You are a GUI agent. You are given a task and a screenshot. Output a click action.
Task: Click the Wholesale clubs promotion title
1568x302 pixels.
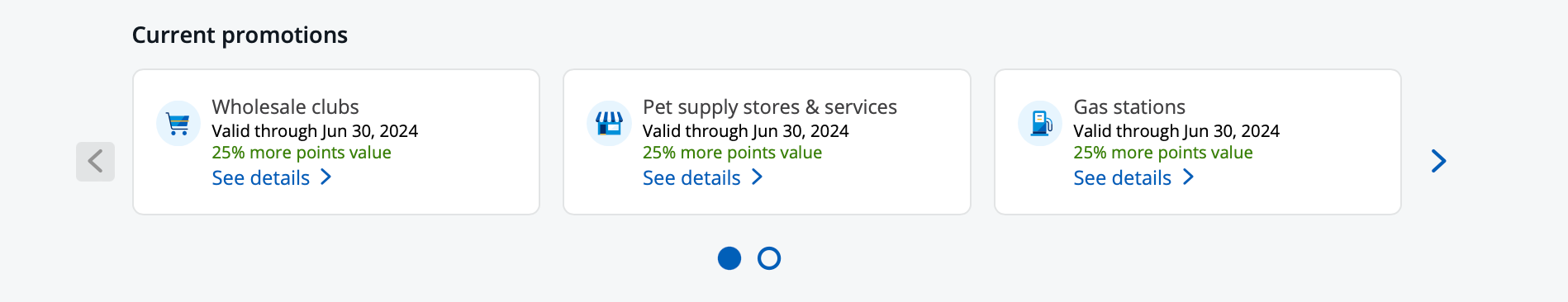(285, 106)
